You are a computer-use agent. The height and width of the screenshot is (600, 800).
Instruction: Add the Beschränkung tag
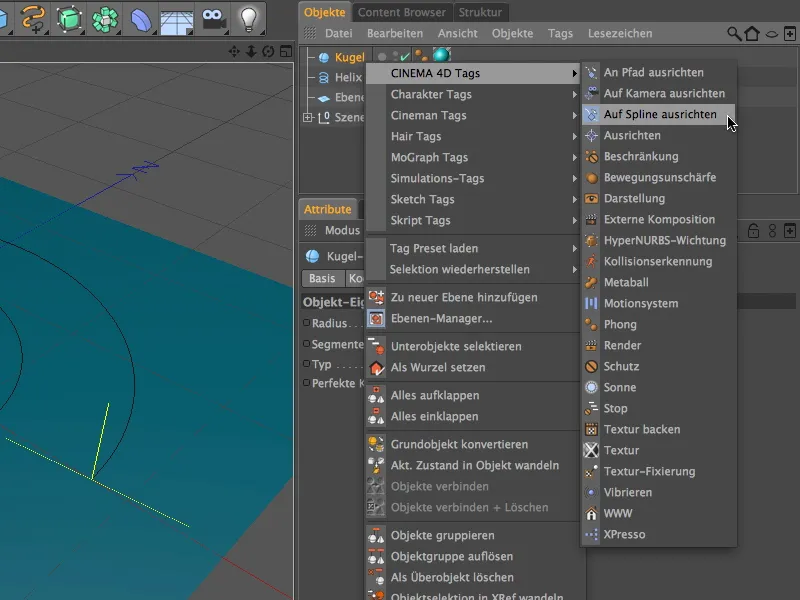658,156
